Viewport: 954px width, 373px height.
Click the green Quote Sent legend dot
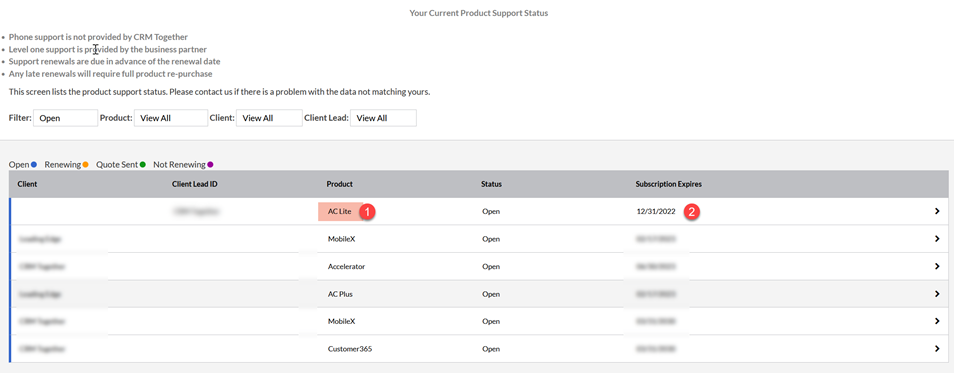click(142, 164)
